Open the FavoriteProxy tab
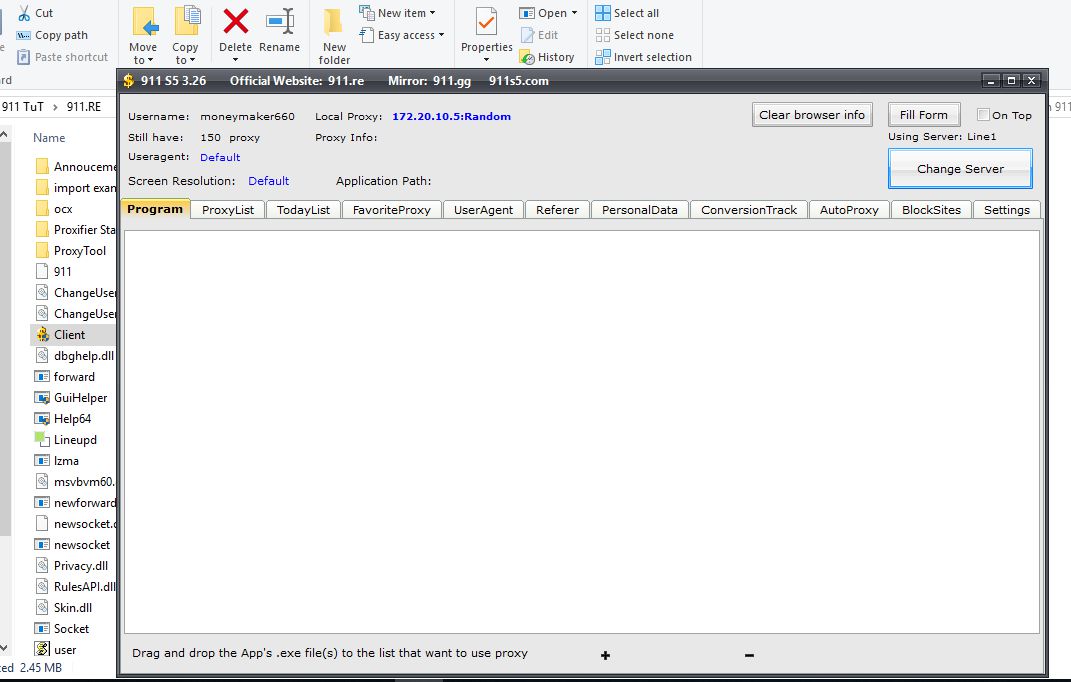The image size is (1071, 682). pyautogui.click(x=392, y=210)
